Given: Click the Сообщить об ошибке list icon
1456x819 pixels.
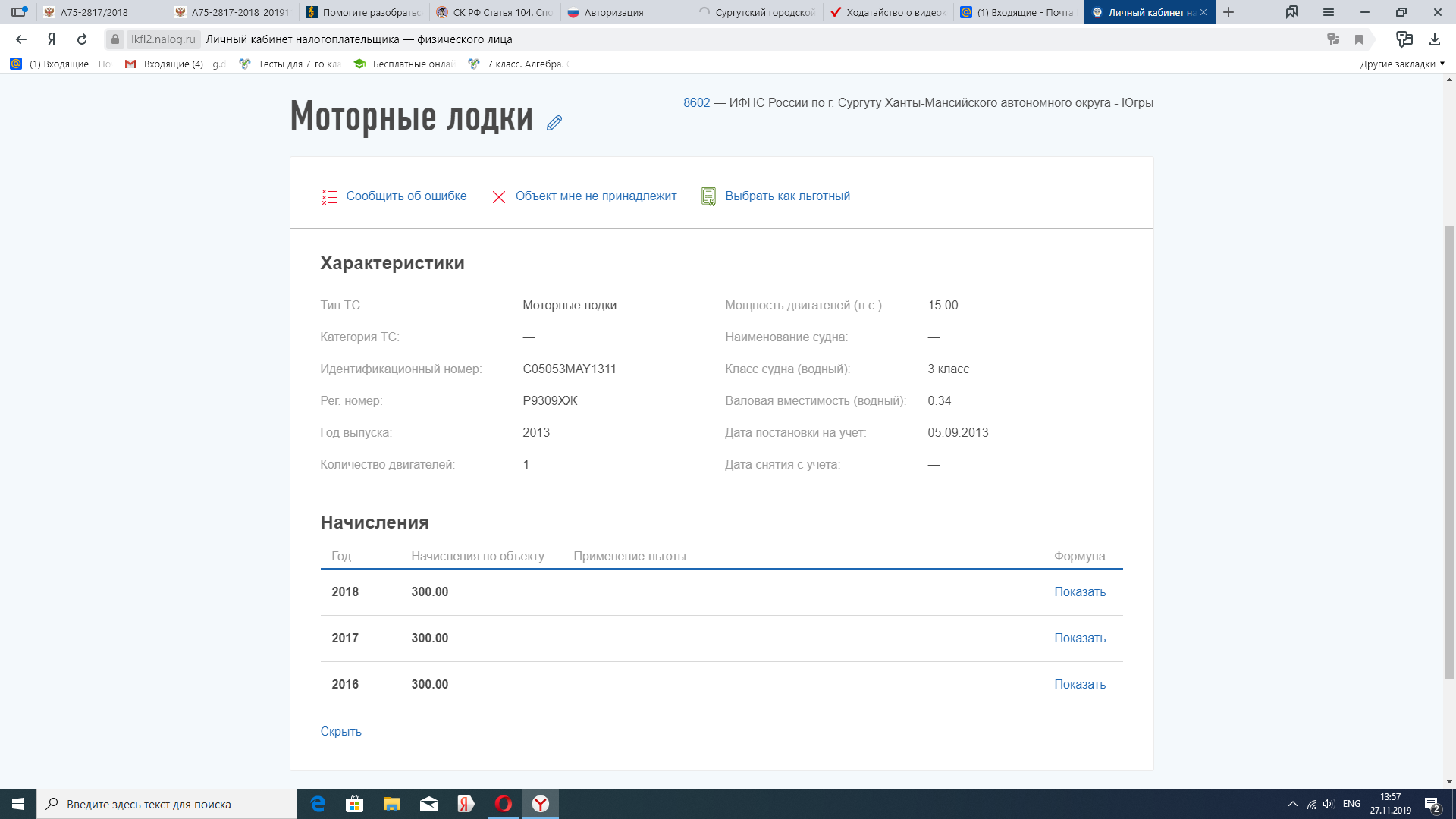Looking at the screenshot, I should (x=329, y=197).
